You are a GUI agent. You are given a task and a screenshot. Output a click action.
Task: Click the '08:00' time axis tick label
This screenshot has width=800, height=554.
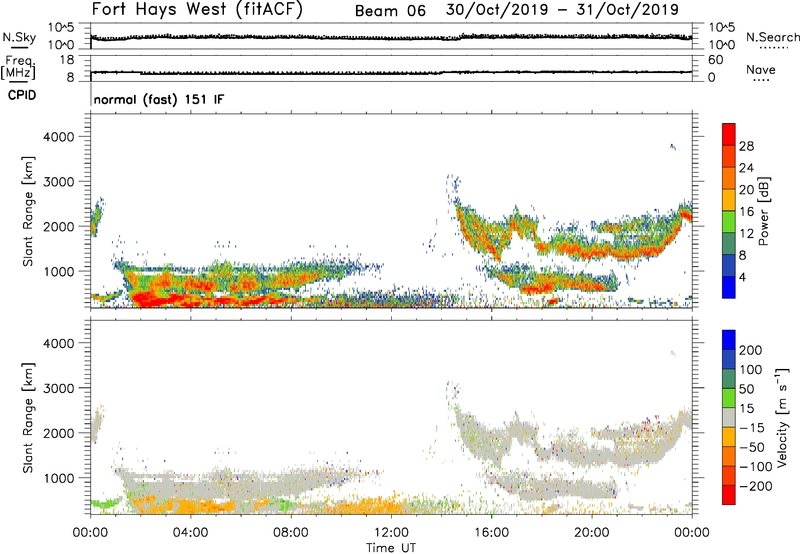[x=291, y=533]
